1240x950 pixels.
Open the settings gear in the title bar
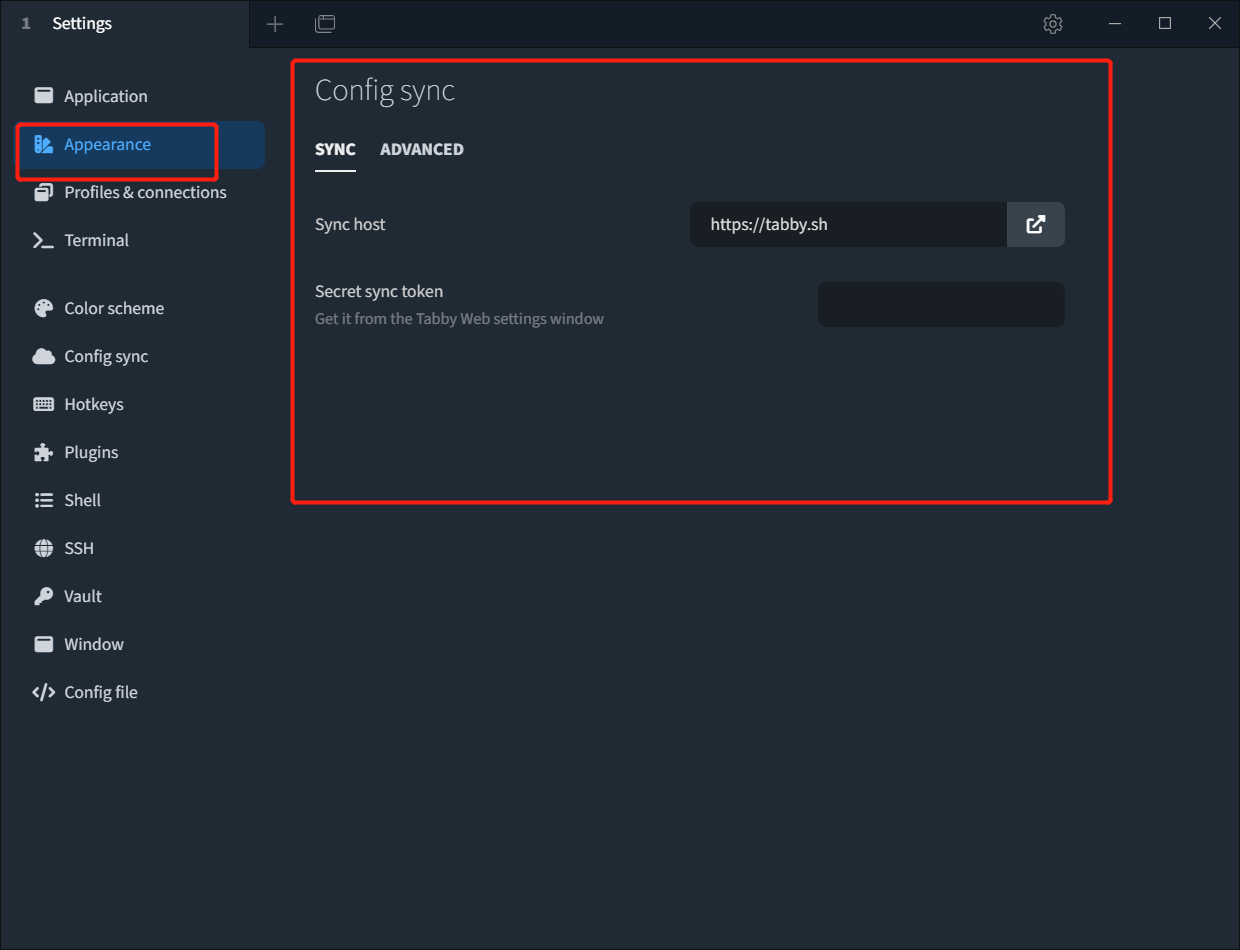coord(1053,23)
